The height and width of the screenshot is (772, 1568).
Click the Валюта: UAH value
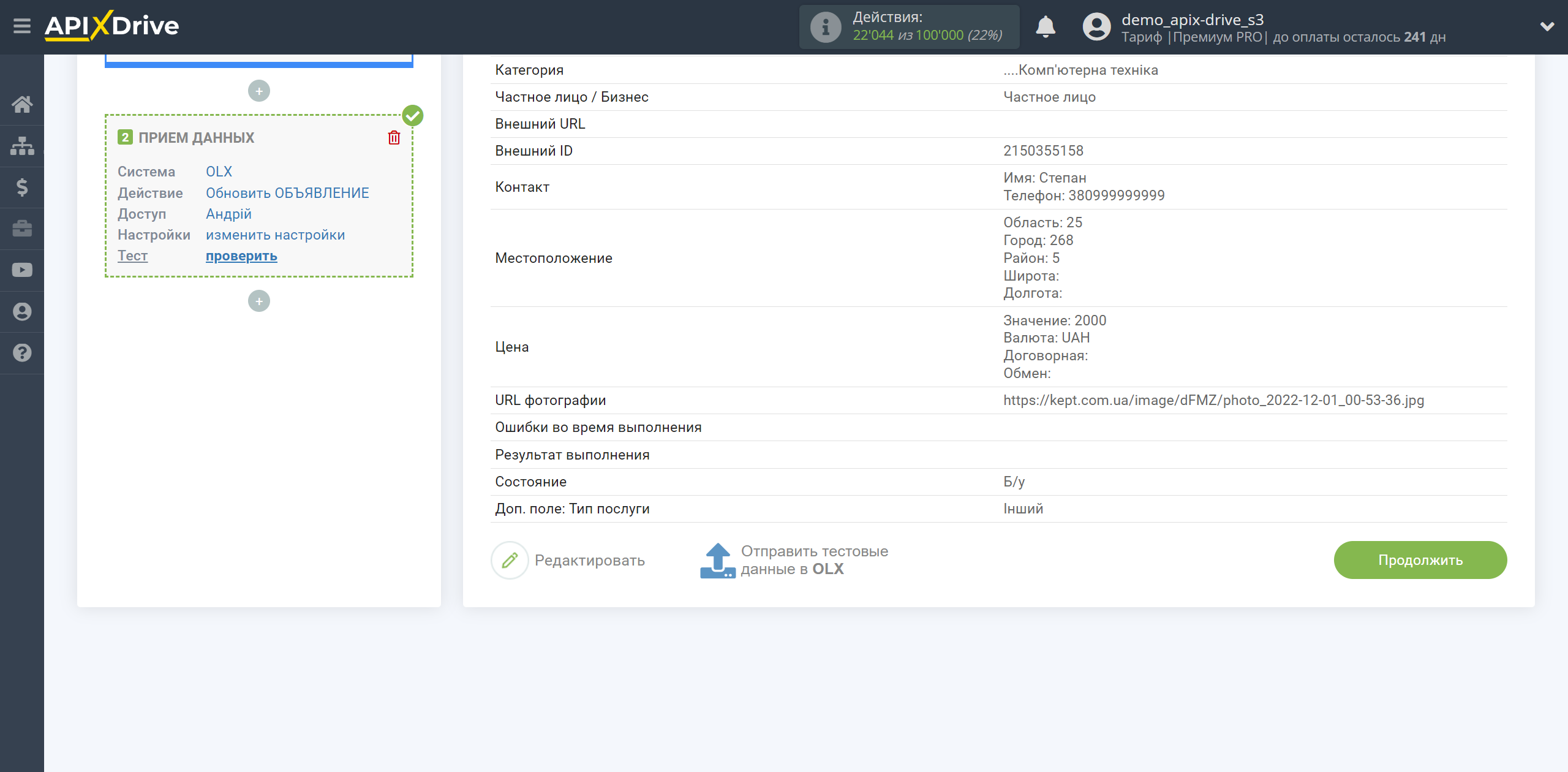(x=1046, y=338)
